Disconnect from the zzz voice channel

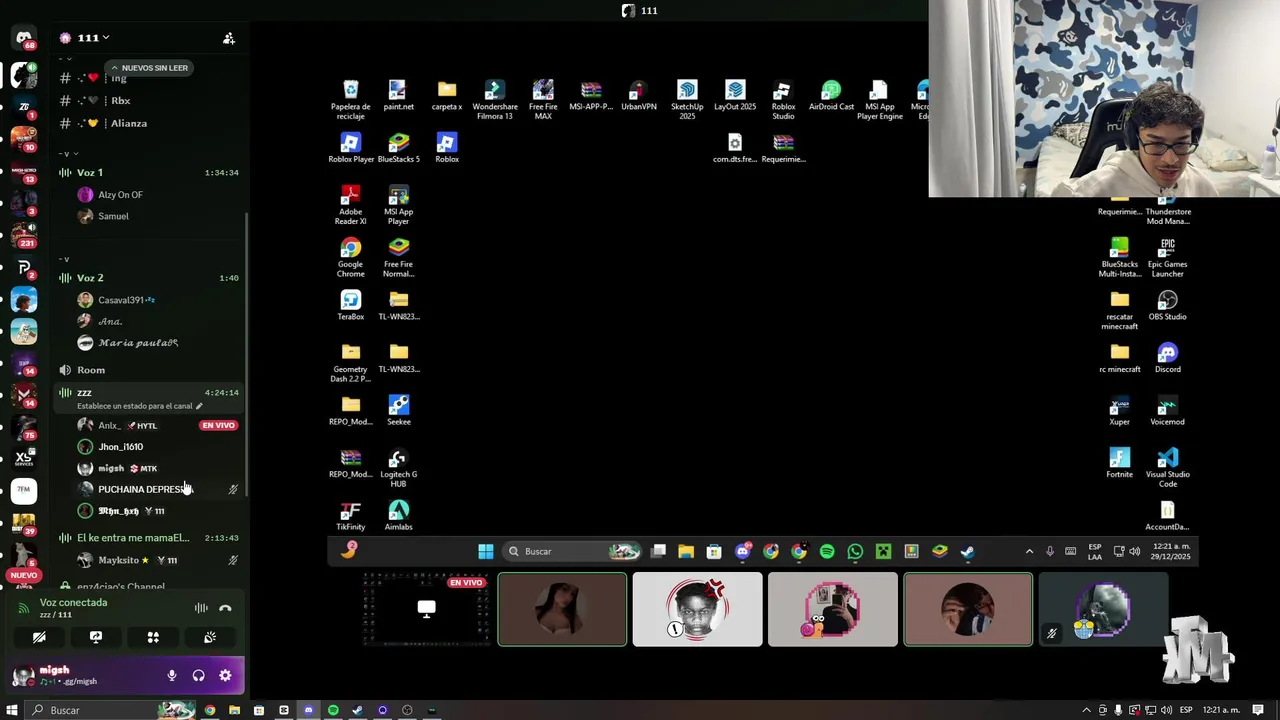click(225, 608)
